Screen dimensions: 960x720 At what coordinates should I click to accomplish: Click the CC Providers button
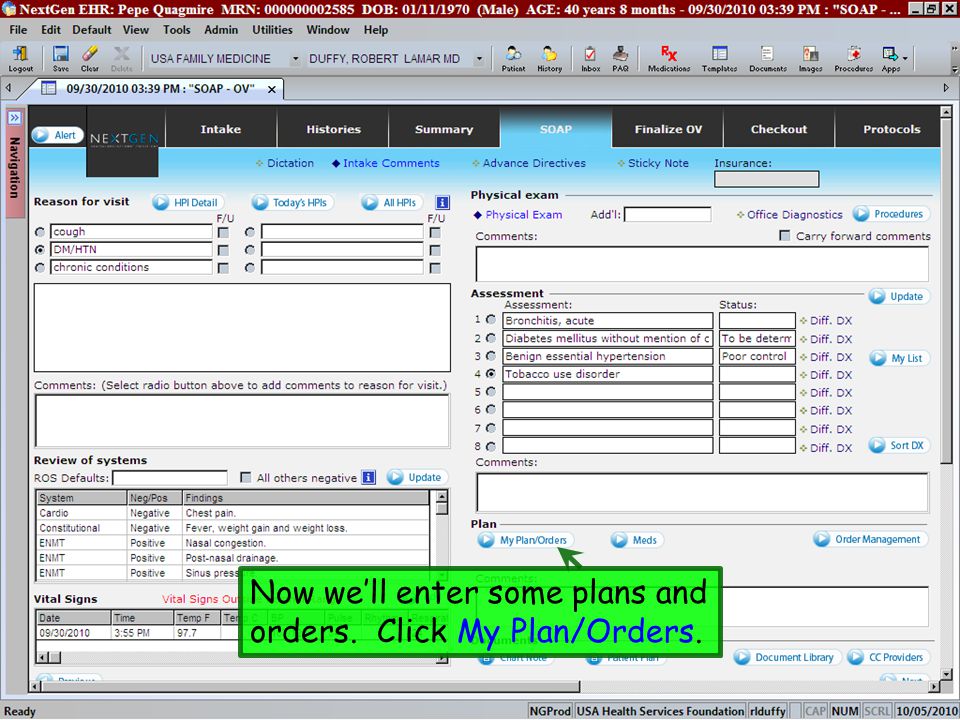pyautogui.click(x=888, y=658)
